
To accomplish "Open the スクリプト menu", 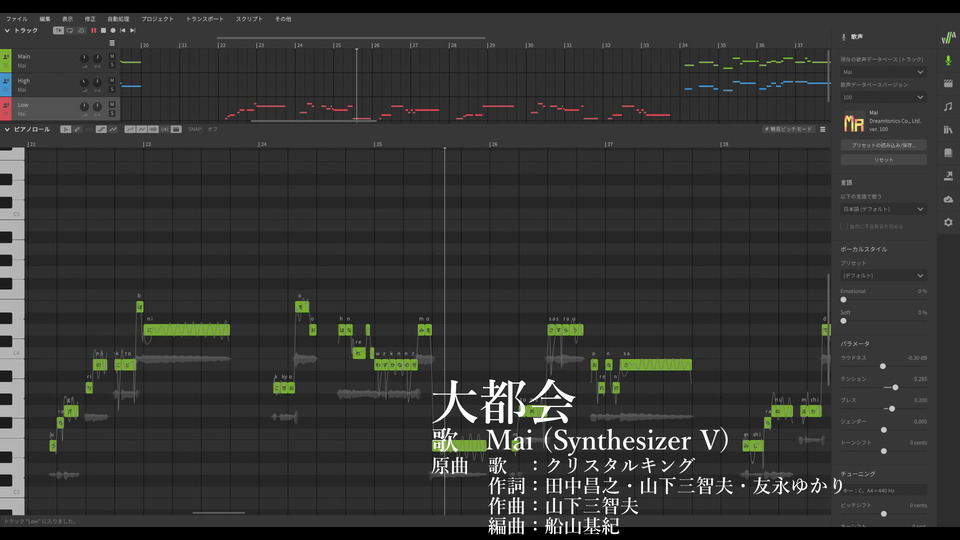I will coord(249,19).
